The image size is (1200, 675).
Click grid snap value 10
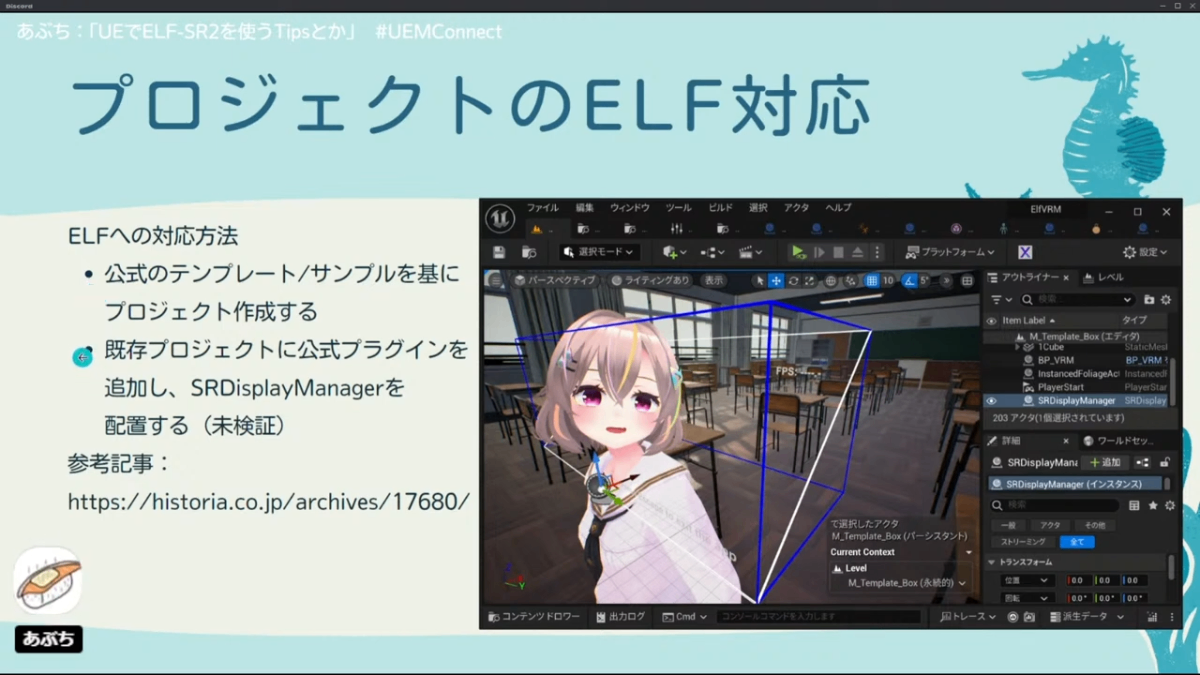(888, 281)
